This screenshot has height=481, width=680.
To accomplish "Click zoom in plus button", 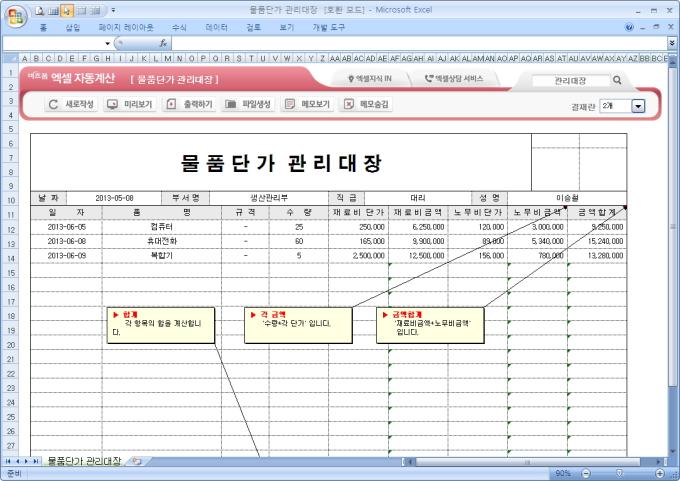I will coord(660,473).
